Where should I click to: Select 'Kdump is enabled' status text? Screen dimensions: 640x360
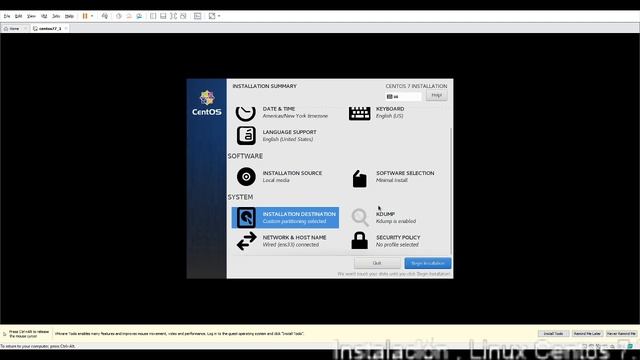click(396, 221)
